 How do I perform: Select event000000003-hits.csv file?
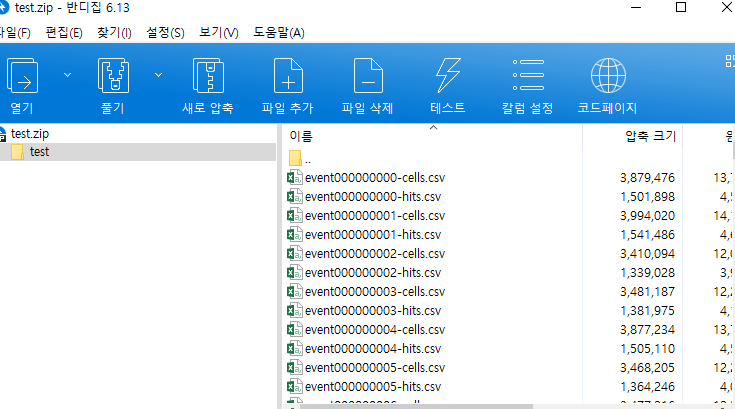373,311
